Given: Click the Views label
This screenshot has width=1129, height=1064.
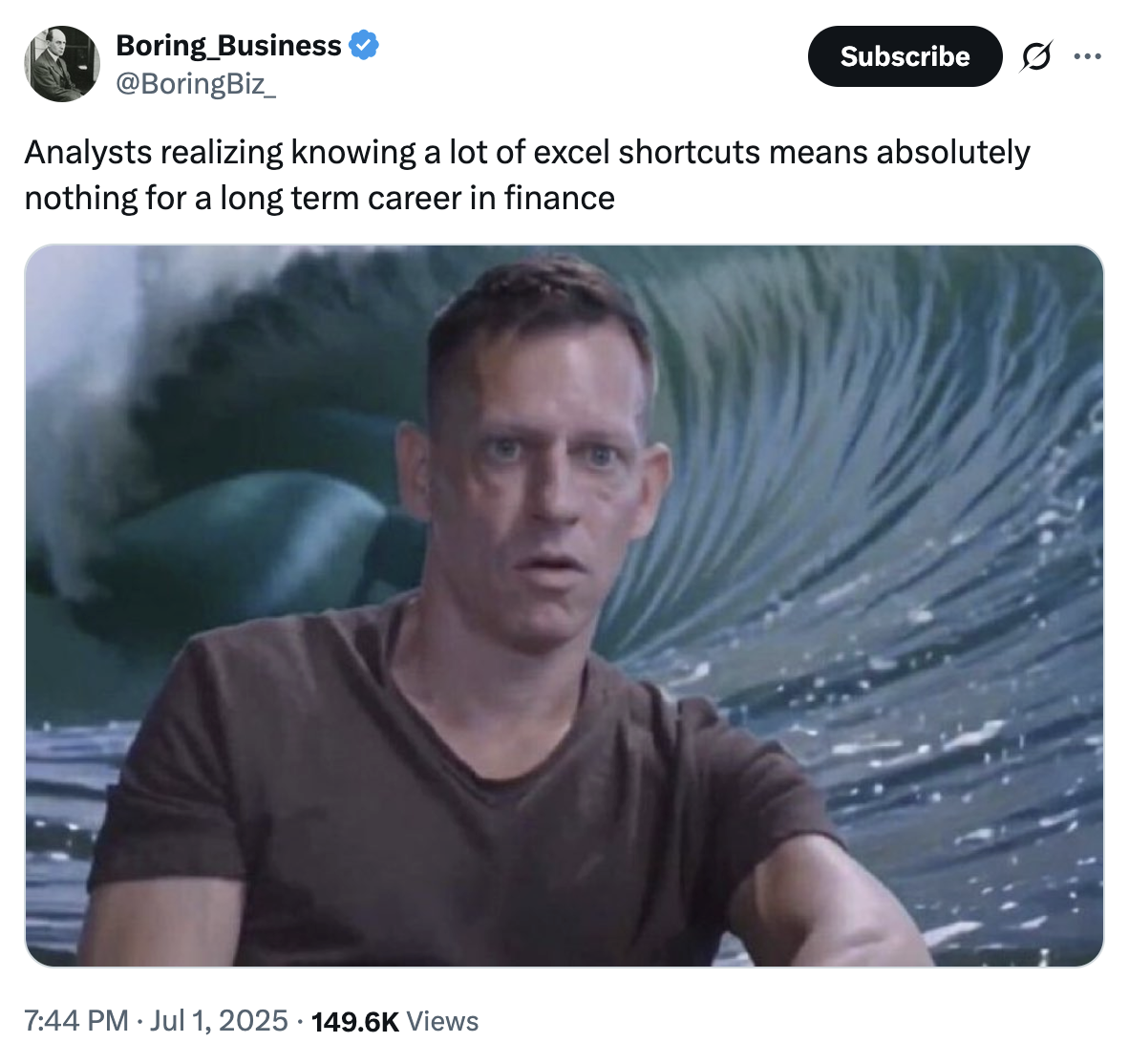Looking at the screenshot, I should [x=442, y=1022].
